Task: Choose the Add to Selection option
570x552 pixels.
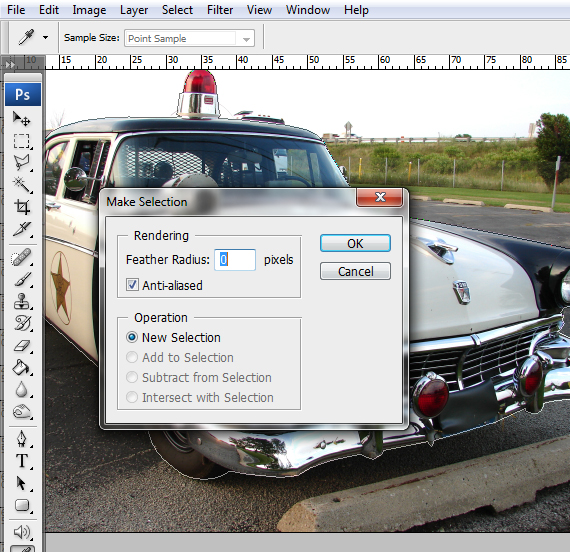Action: (132, 357)
